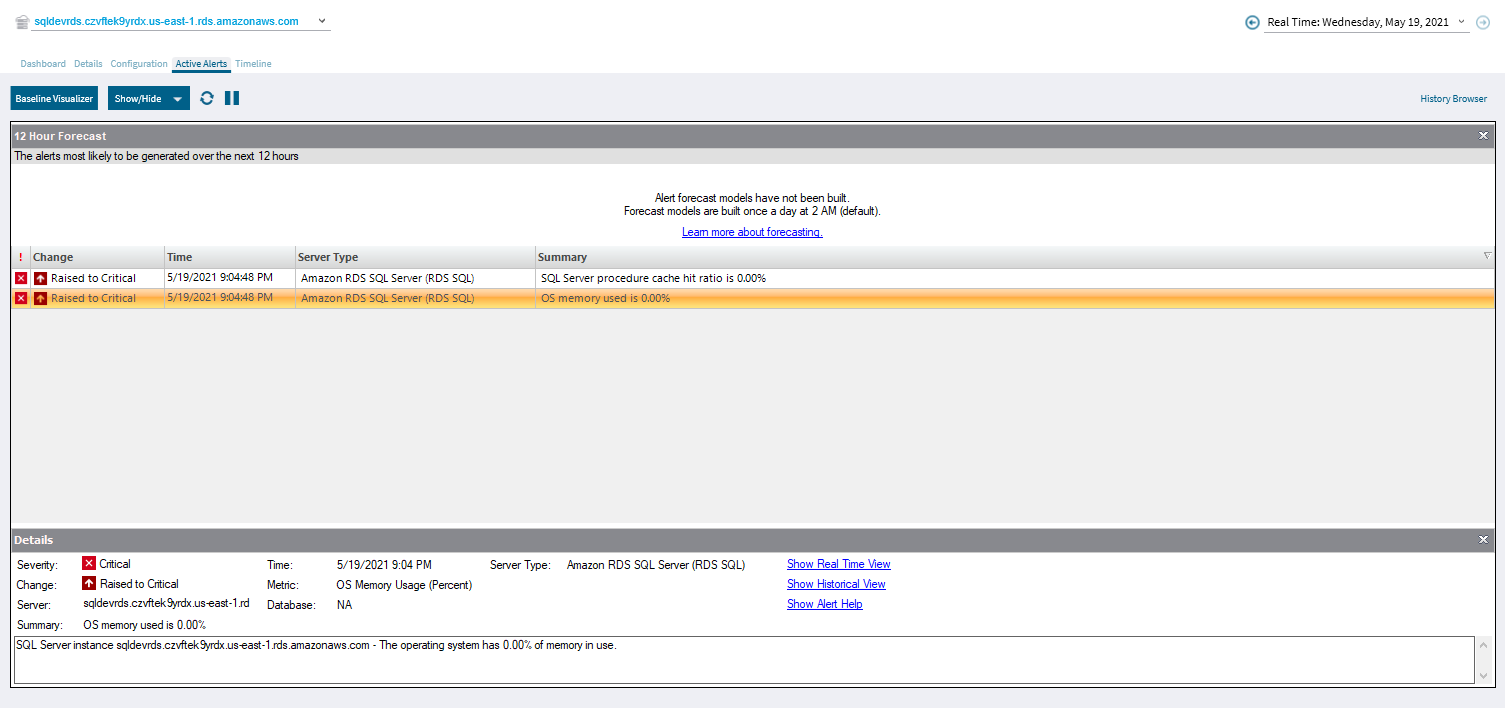Screen dimensions: 1505x708
Task: Sort alerts by the Time column header
Action: tap(230, 257)
